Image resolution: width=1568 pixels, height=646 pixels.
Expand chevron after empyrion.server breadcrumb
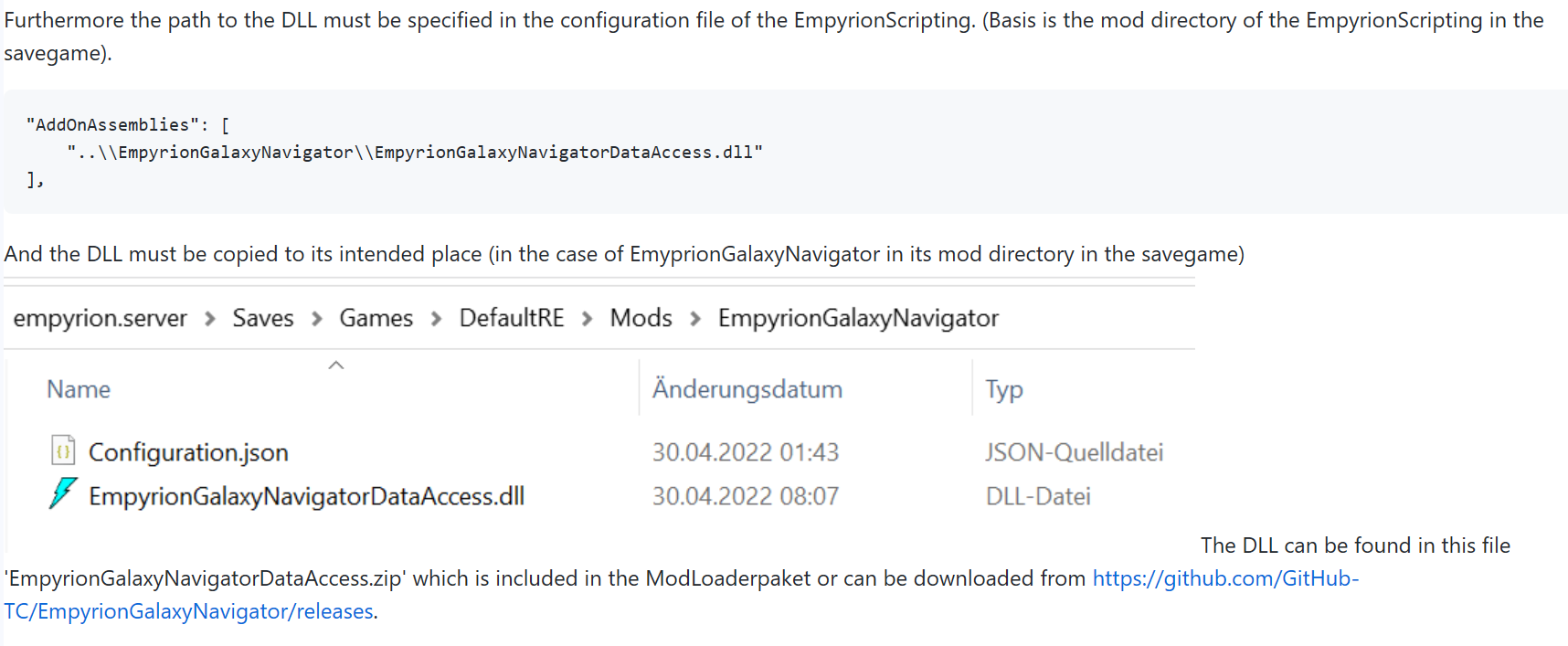[x=210, y=318]
